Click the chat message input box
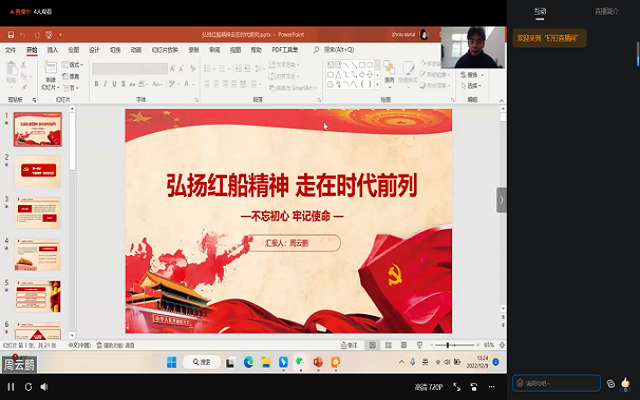The width and height of the screenshot is (640, 400). [556, 383]
